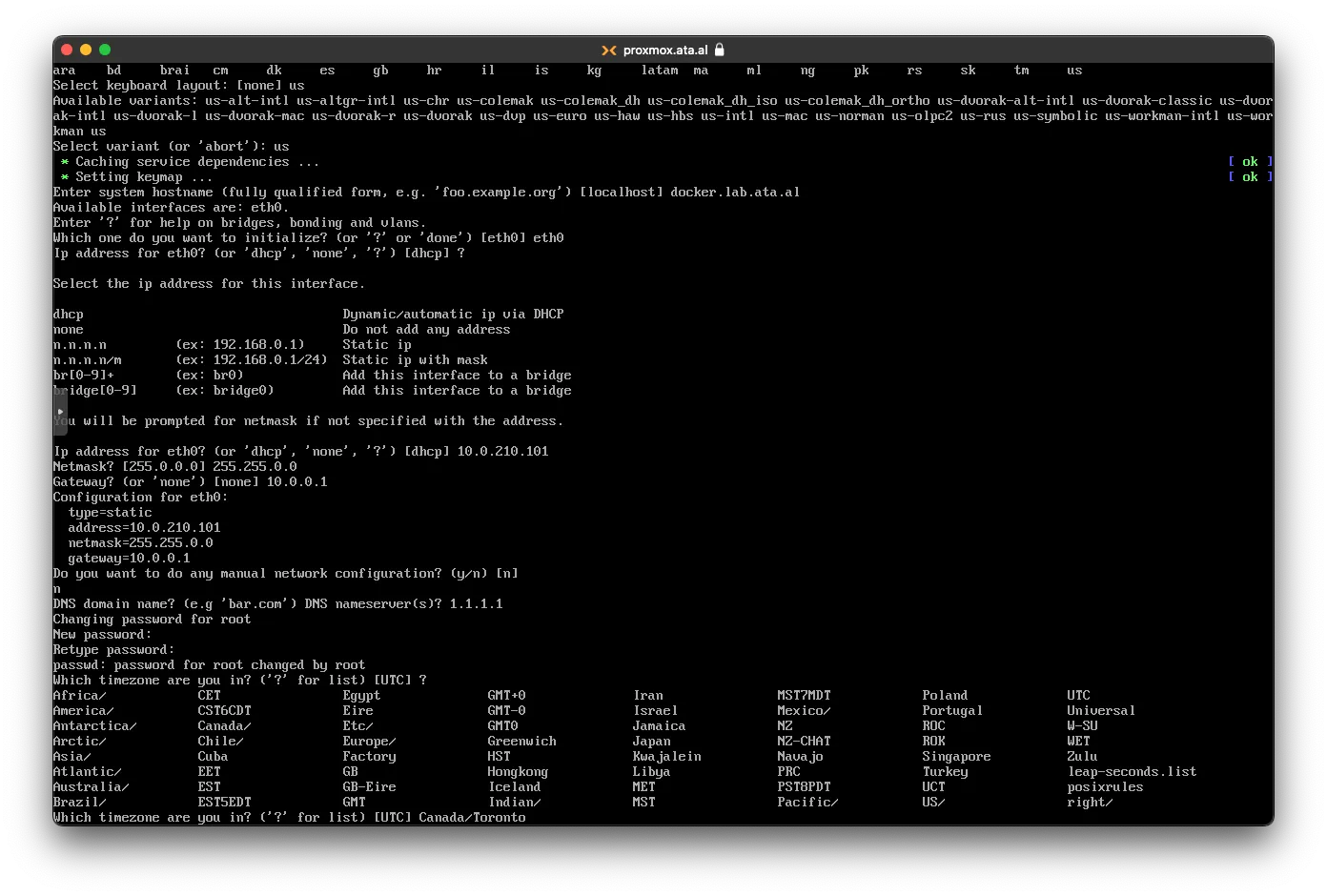Viewport: 1327px width, 896px height.
Task: Click 'Africa/' in the timezone list
Action: click(x=80, y=696)
